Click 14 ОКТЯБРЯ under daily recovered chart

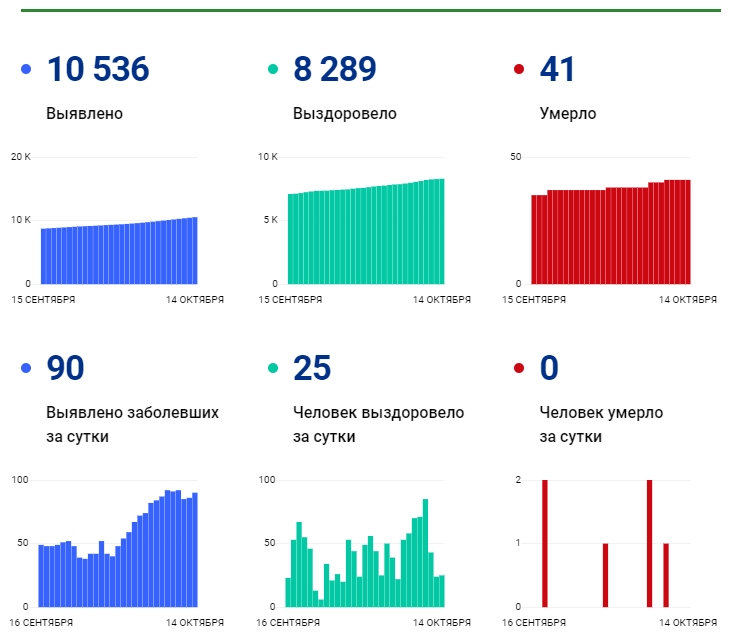click(442, 623)
